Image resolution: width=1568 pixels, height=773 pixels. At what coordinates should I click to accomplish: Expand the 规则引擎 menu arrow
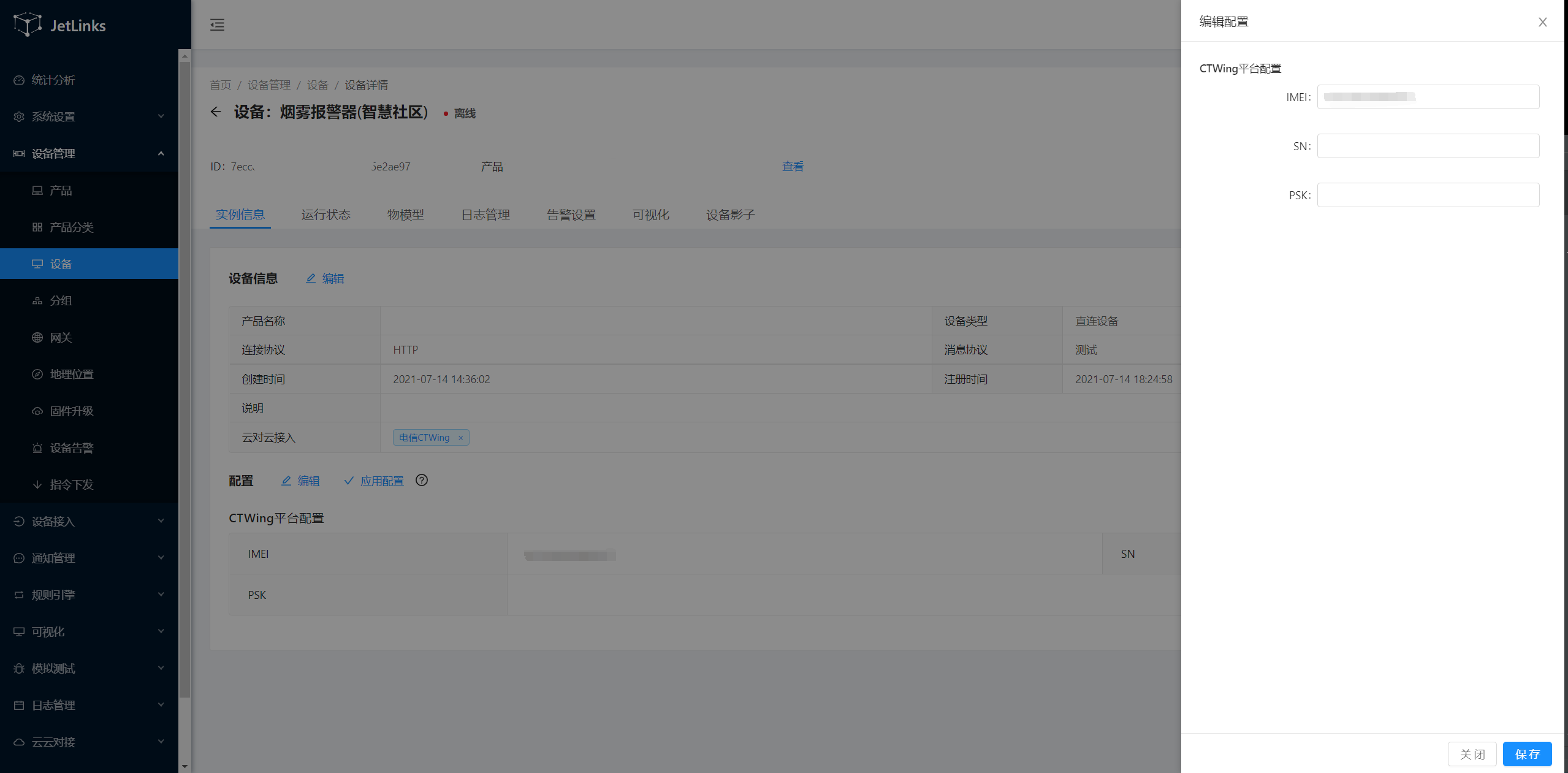(x=161, y=595)
